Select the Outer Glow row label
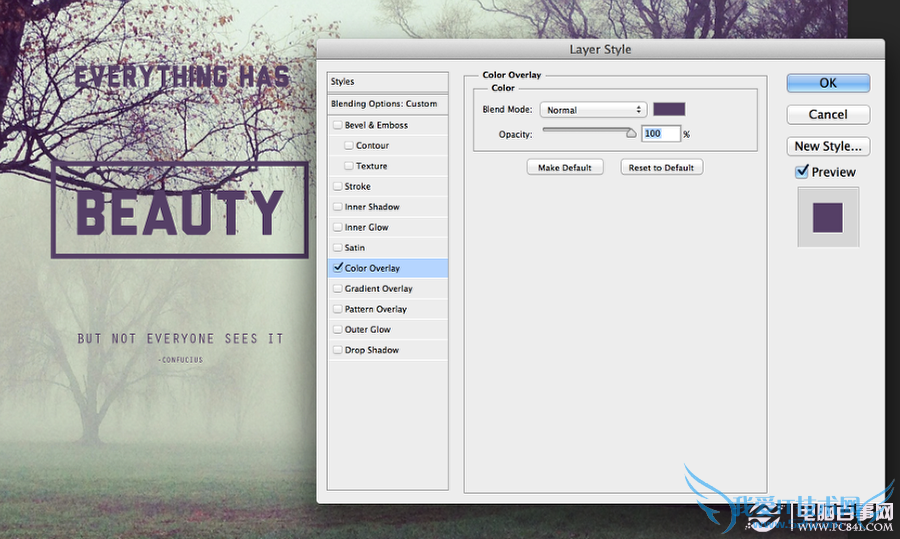This screenshot has height=539, width=900. click(367, 329)
